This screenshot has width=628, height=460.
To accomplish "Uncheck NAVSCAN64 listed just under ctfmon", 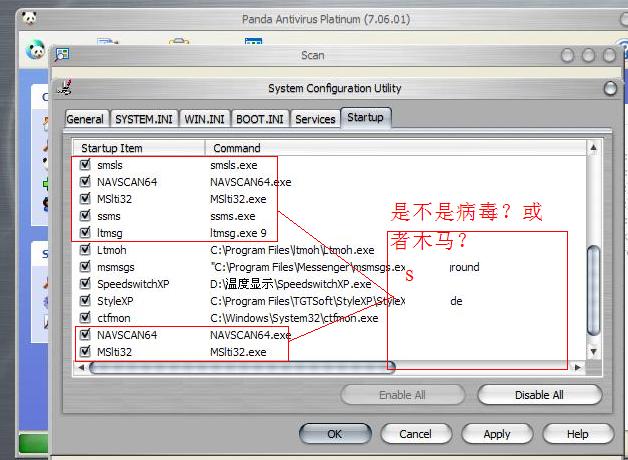I will point(85,334).
